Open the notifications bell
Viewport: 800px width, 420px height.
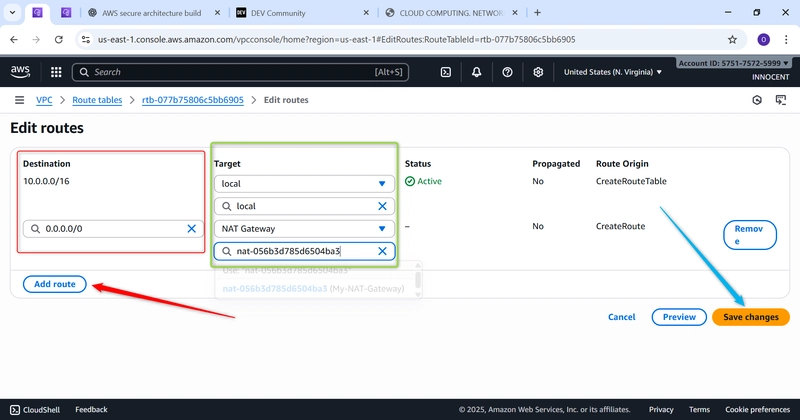pyautogui.click(x=476, y=72)
